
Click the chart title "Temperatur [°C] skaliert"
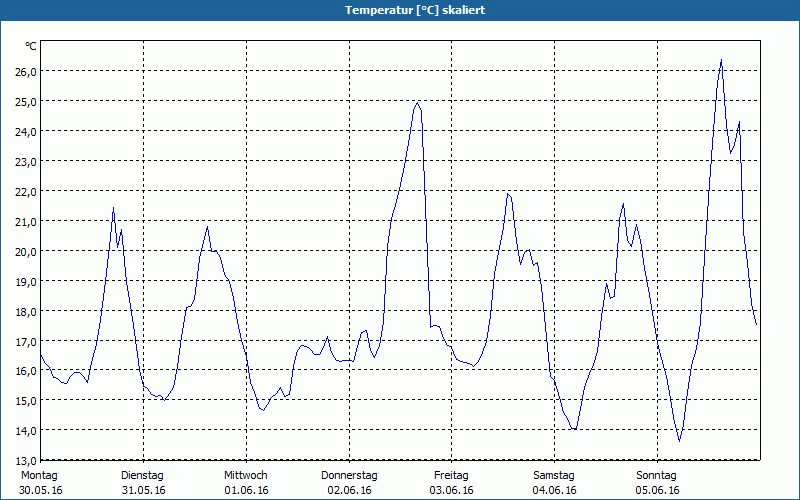[400, 10]
